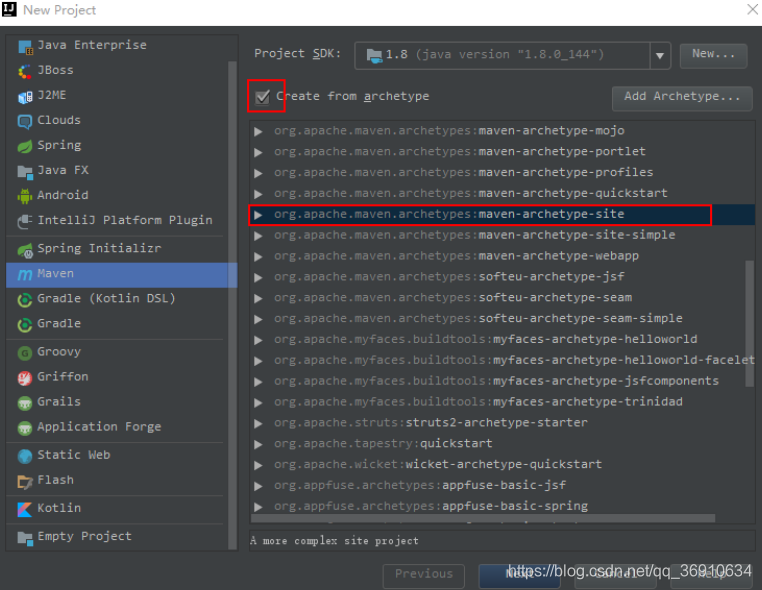Select softeu-archetype-seam archetype row
762x590 pixels.
coord(502,297)
